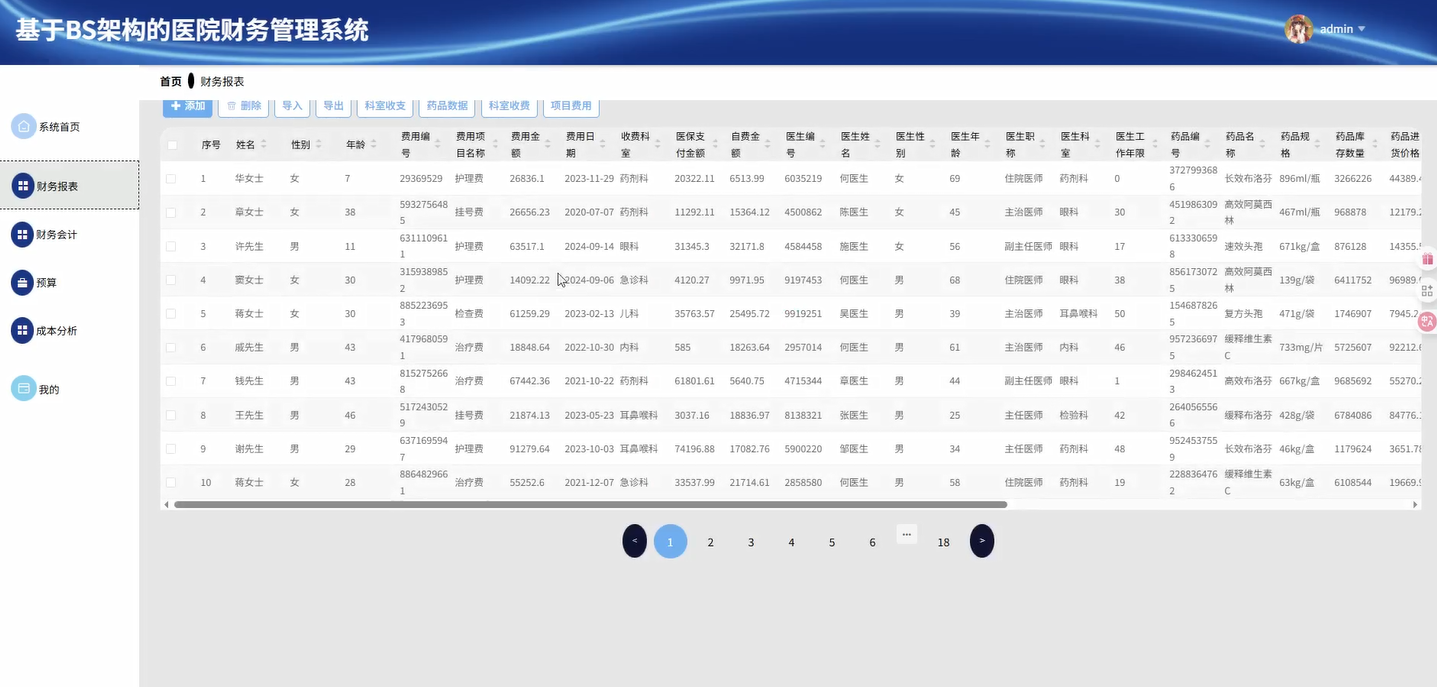1437x687 pixels.
Task: Sort table by 年龄 column arrows
Action: click(x=374, y=144)
